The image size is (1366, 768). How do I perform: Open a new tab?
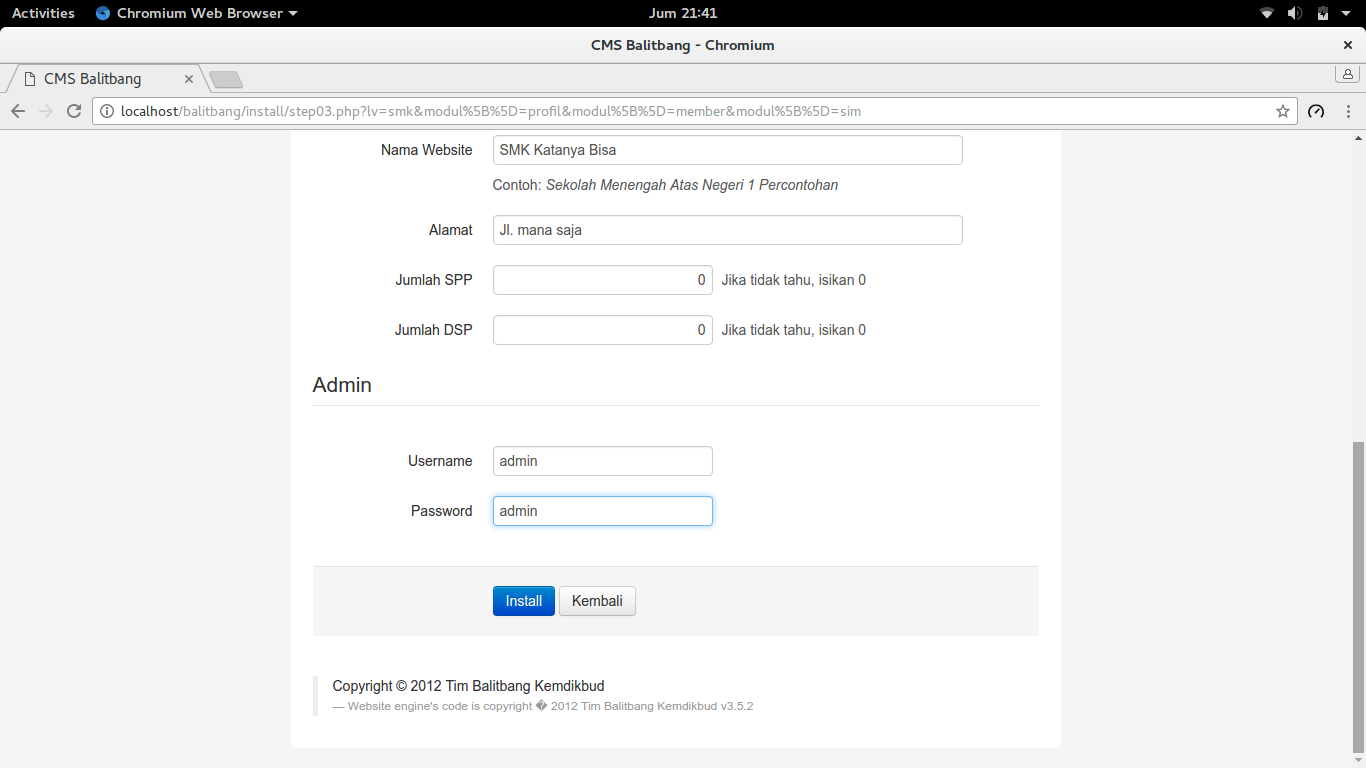(226, 79)
